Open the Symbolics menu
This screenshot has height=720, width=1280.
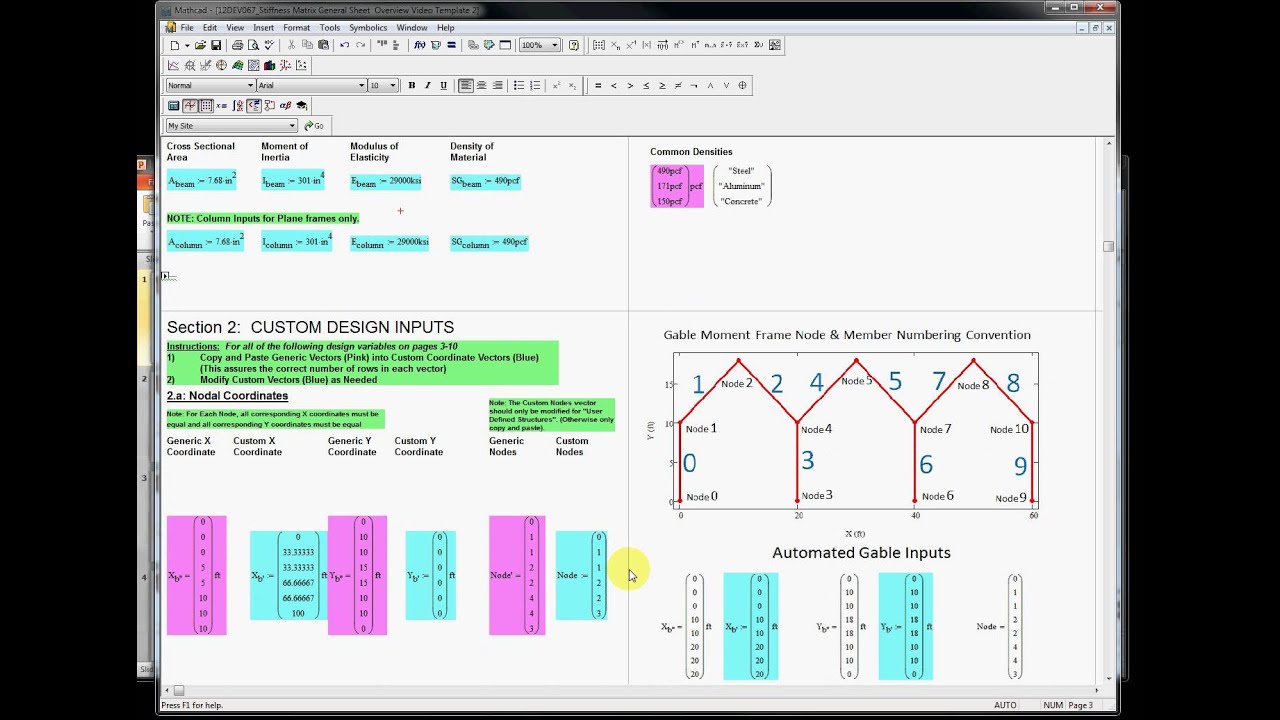367,28
